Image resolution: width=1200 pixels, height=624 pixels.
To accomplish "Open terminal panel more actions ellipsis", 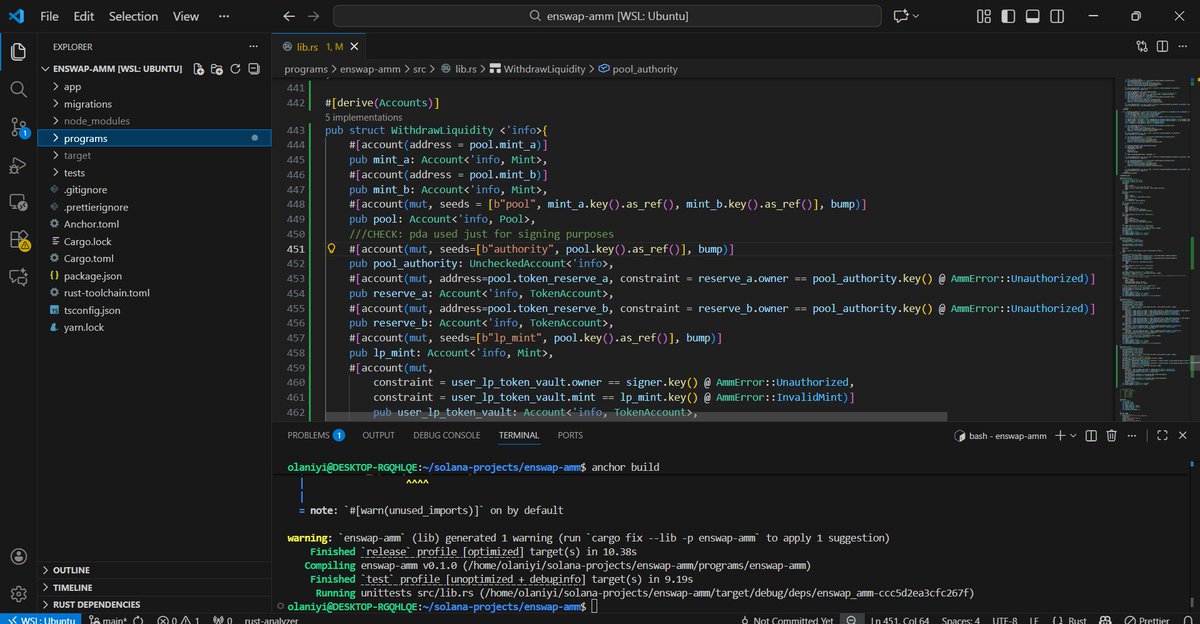I will coord(1133,436).
